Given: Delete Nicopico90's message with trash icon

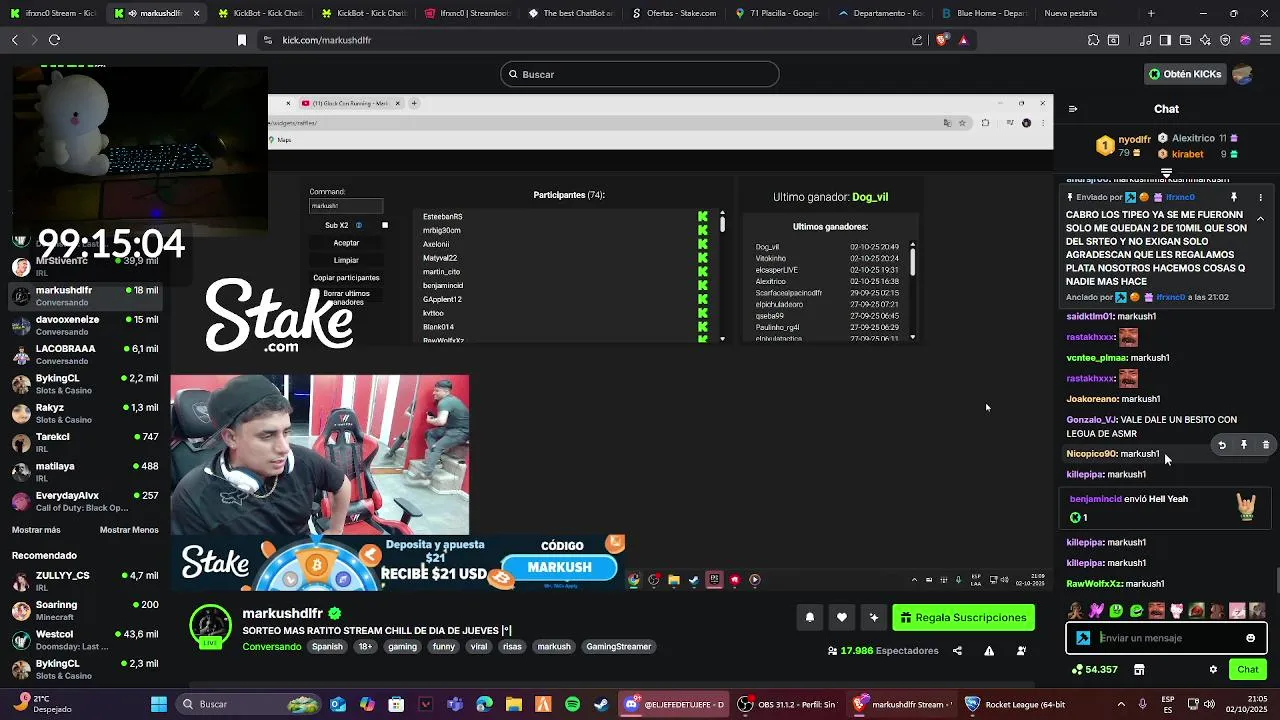Looking at the screenshot, I should click(x=1266, y=445).
